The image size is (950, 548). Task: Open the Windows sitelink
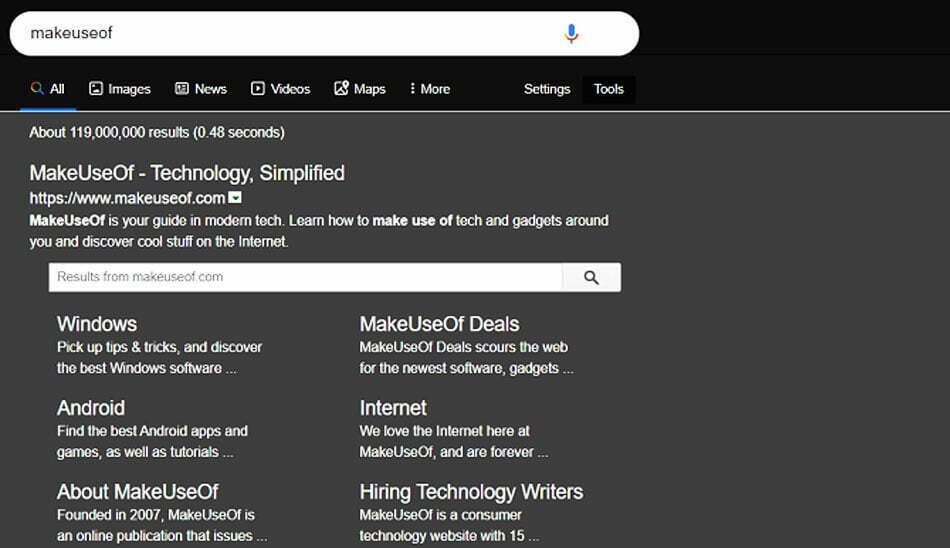97,324
